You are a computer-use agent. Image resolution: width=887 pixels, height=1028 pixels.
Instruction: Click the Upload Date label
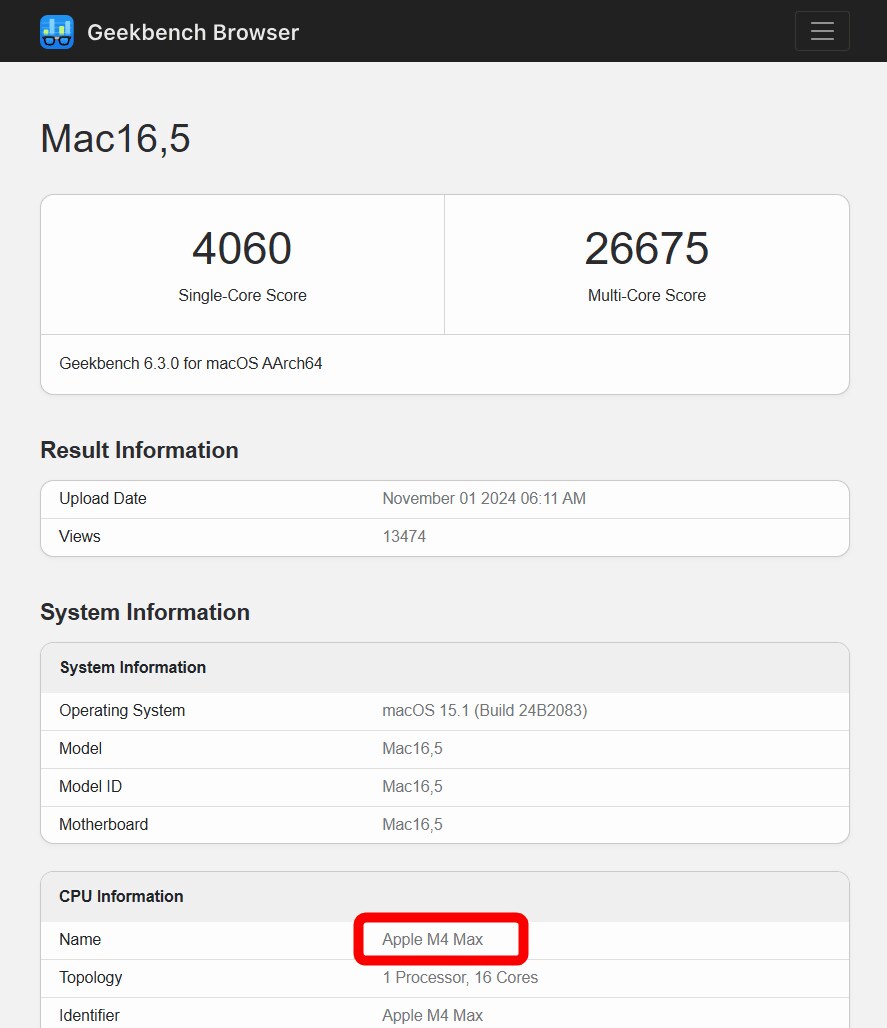(x=103, y=498)
